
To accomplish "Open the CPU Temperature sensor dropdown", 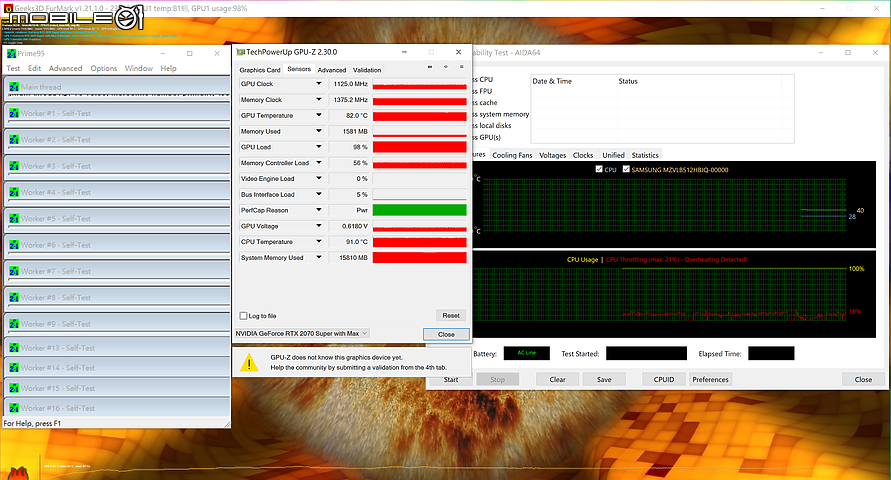I will pos(319,241).
